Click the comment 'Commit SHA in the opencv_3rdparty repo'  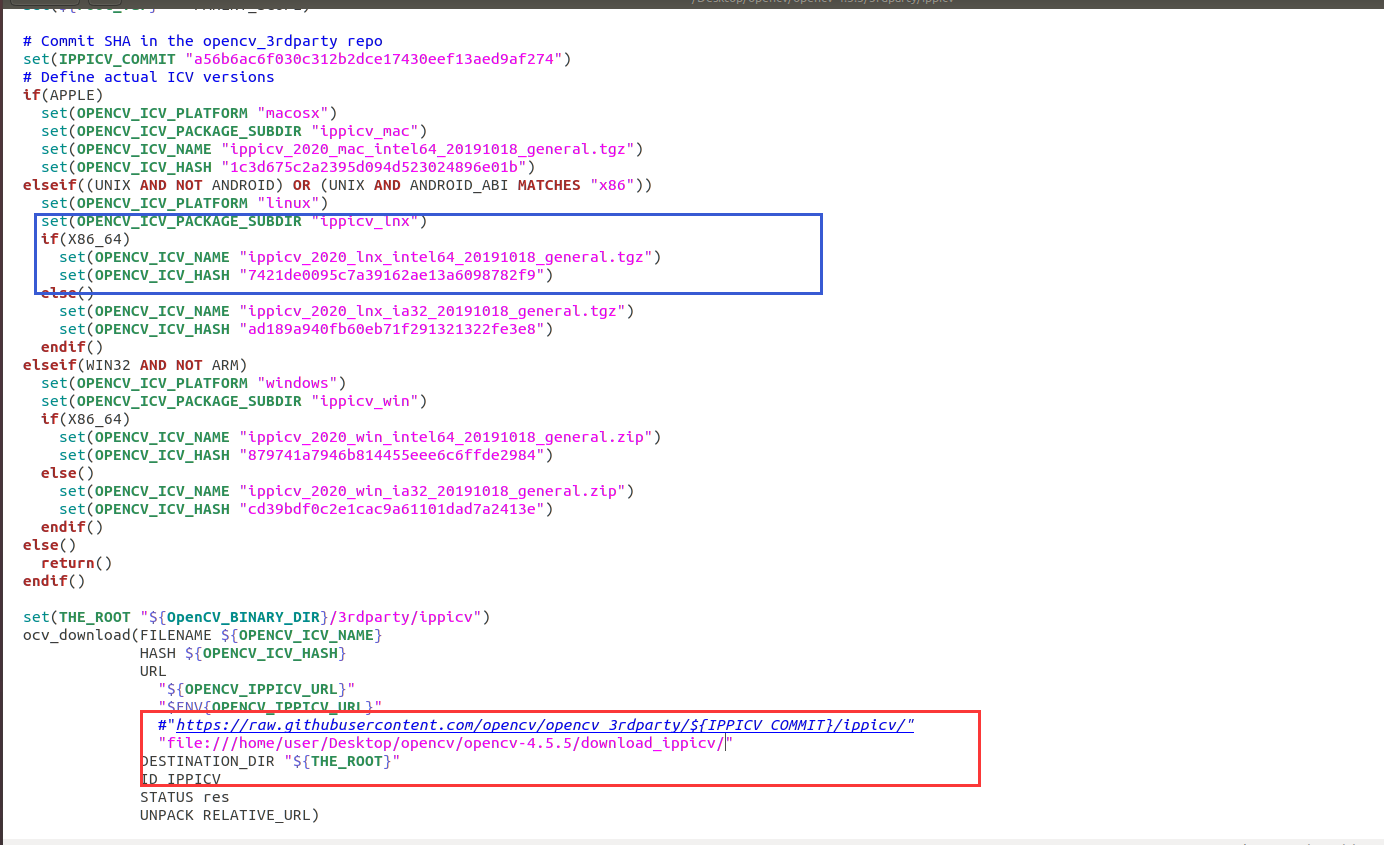pos(203,41)
